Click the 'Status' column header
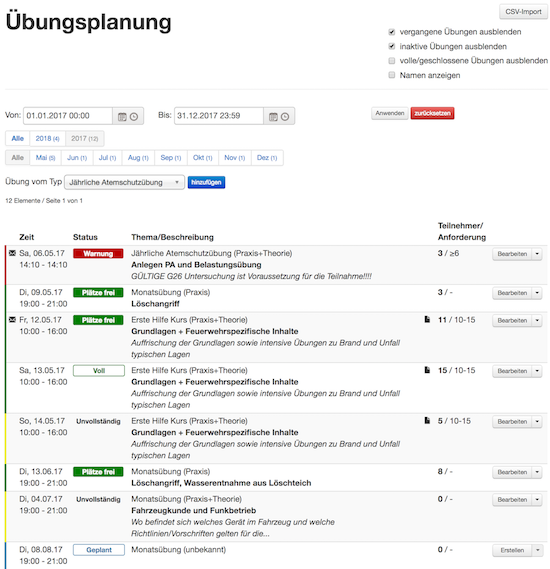The width and height of the screenshot is (550, 569). [x=85, y=237]
